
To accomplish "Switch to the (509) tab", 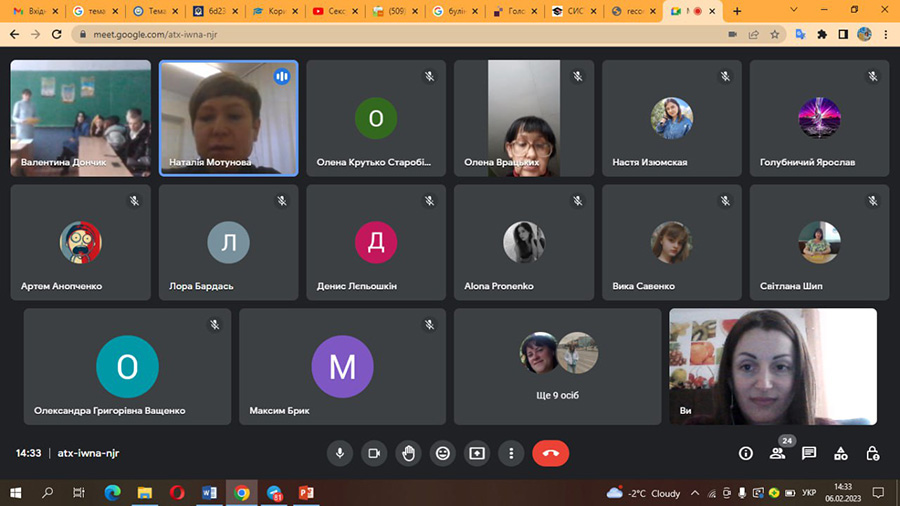I will [395, 11].
